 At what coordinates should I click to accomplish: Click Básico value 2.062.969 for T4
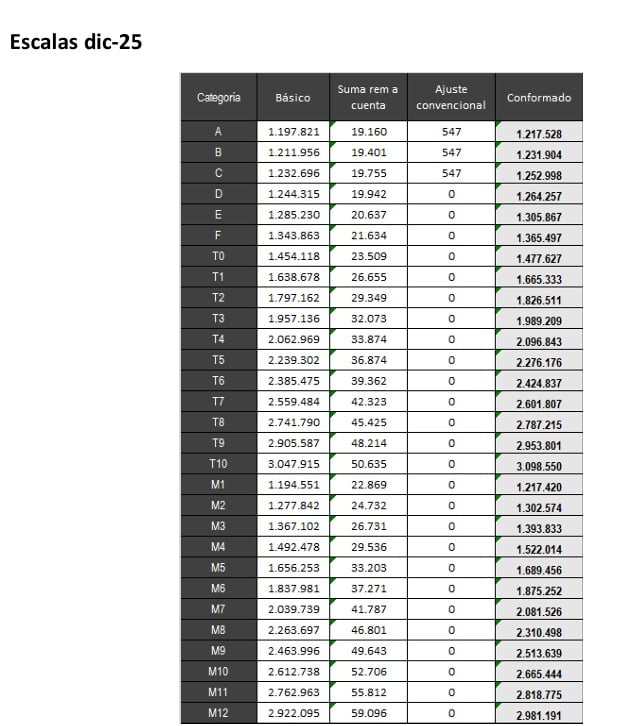293,339
